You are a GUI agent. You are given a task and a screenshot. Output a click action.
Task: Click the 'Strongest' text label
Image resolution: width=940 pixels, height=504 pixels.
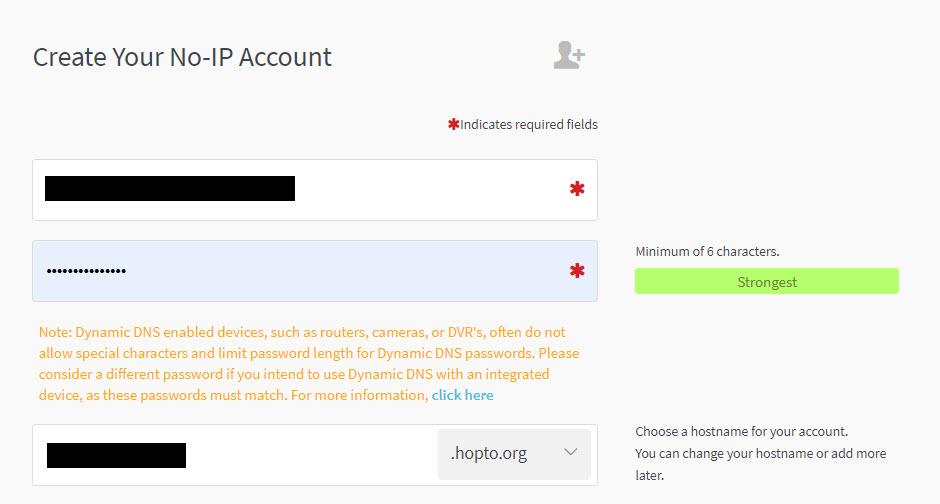tap(767, 282)
